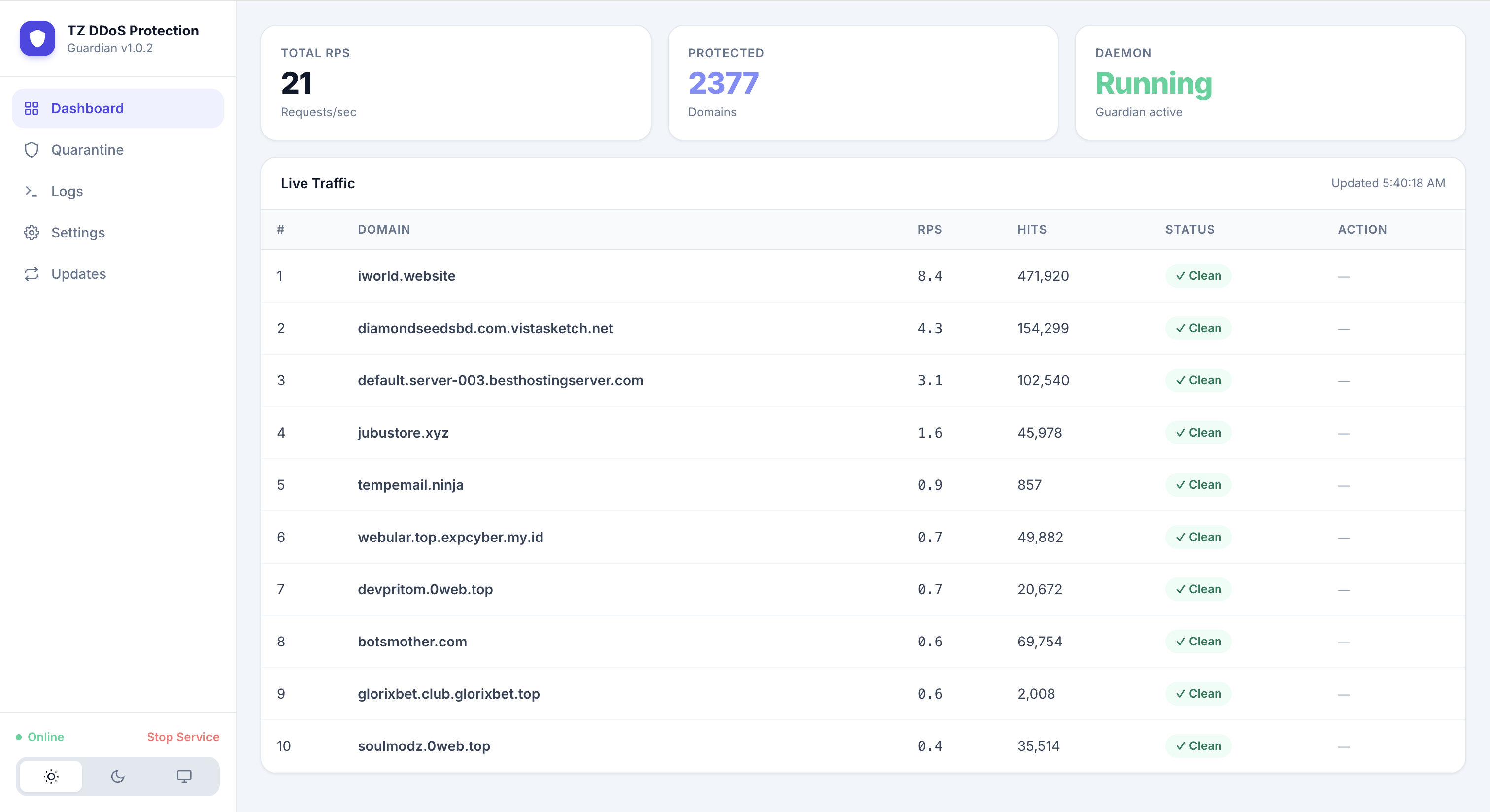Open Settings using the gear icon
The width and height of the screenshot is (1490, 812).
tap(32, 233)
